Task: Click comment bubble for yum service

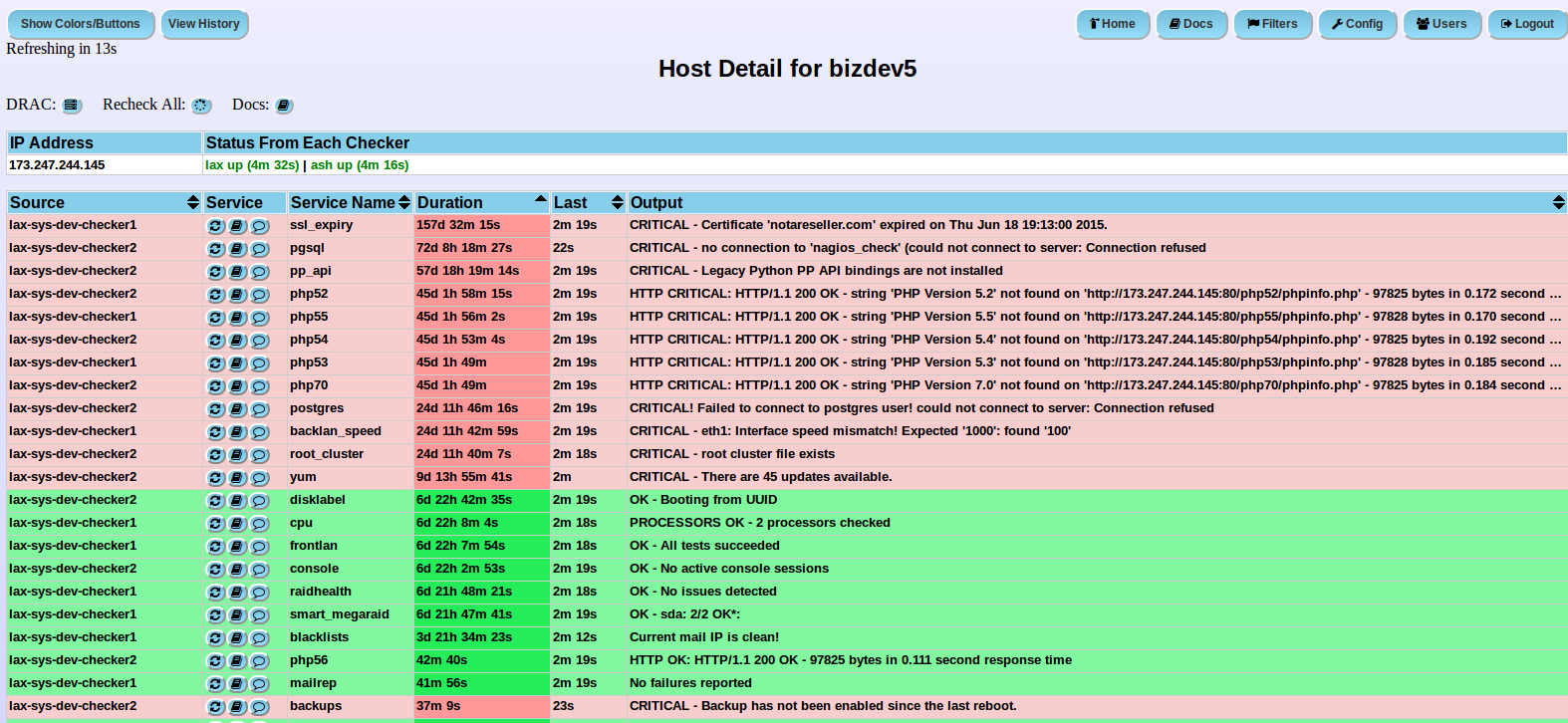Action: point(259,478)
